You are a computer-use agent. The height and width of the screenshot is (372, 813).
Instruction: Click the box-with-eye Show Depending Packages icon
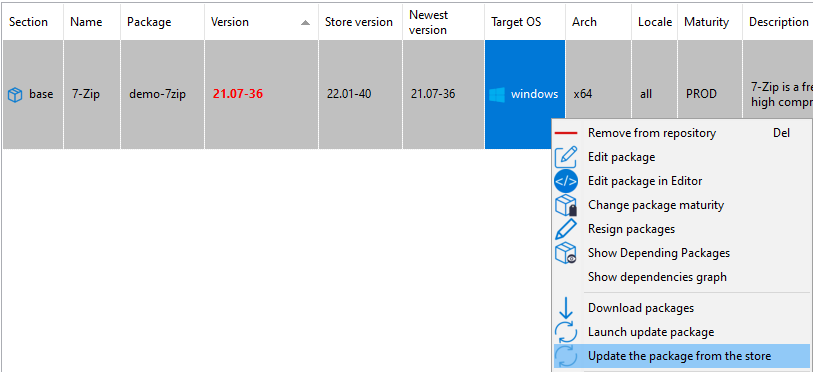tap(566, 253)
